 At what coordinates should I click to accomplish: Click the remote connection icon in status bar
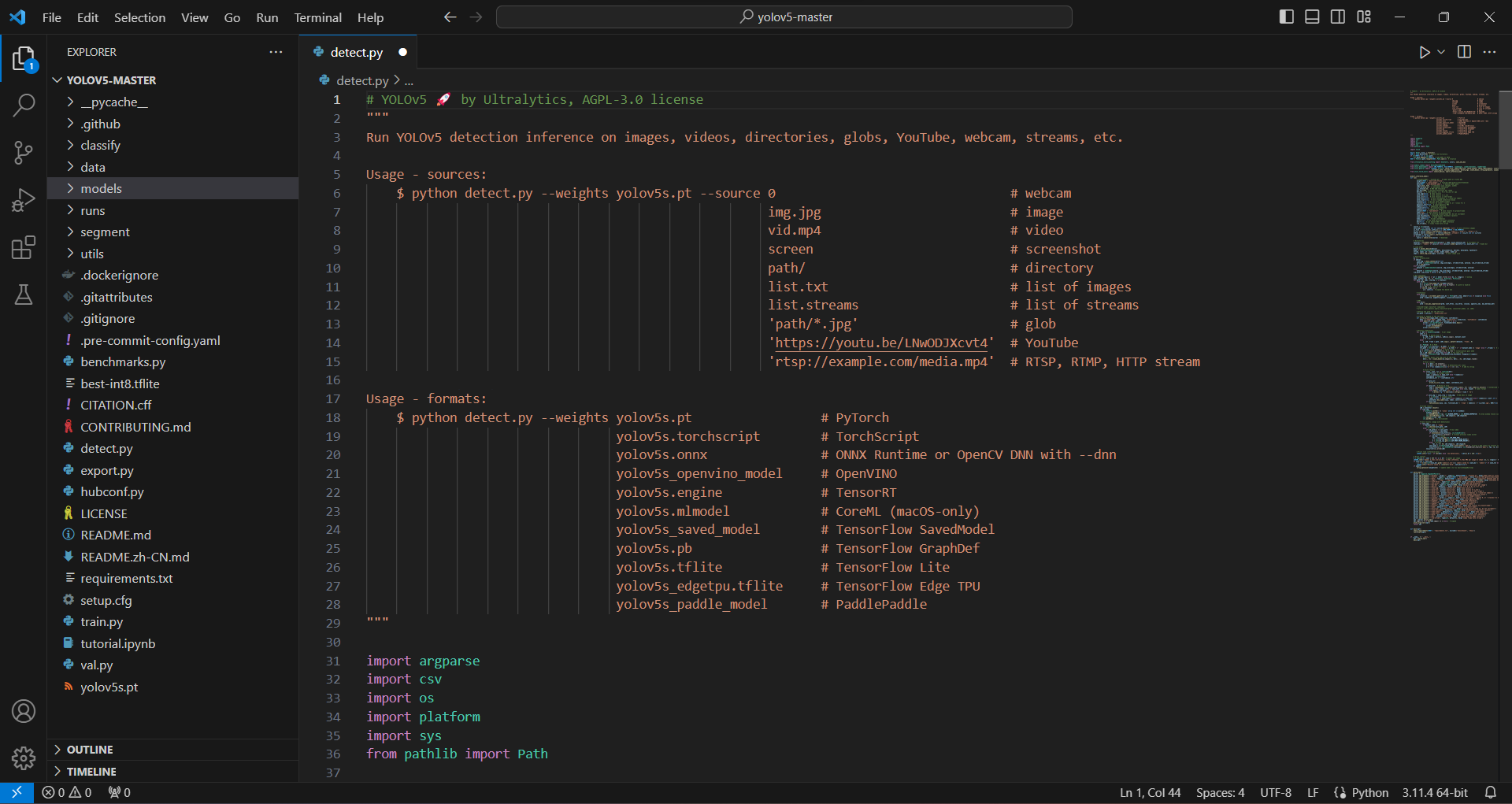[16, 792]
